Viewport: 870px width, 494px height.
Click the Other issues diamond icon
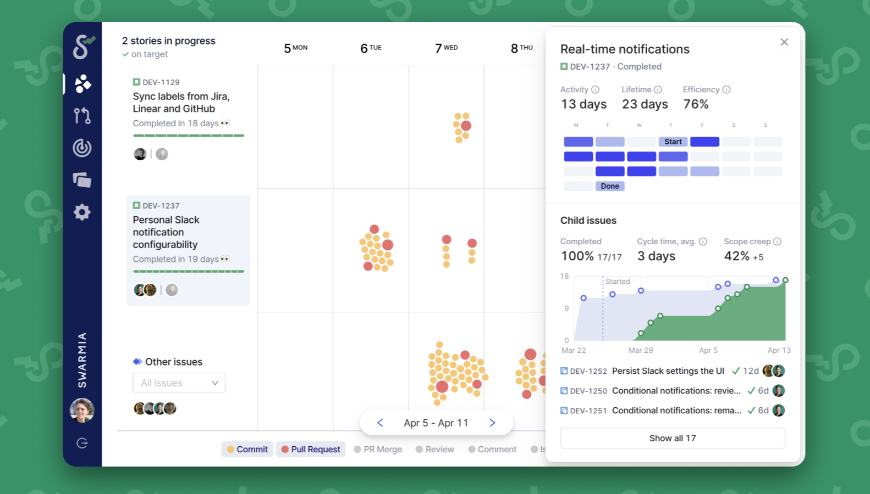tap(138, 362)
